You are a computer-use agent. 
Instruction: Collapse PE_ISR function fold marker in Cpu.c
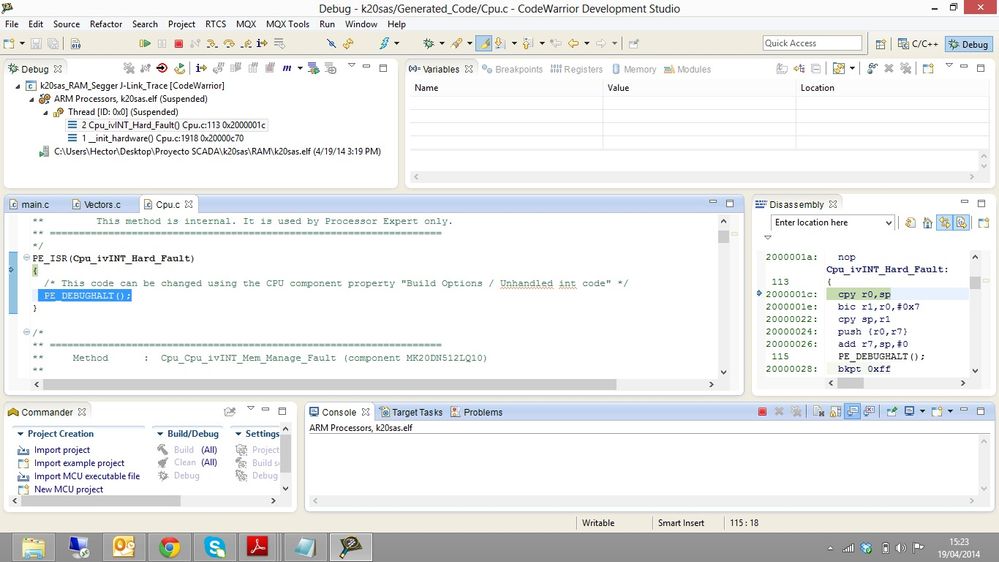point(26,257)
